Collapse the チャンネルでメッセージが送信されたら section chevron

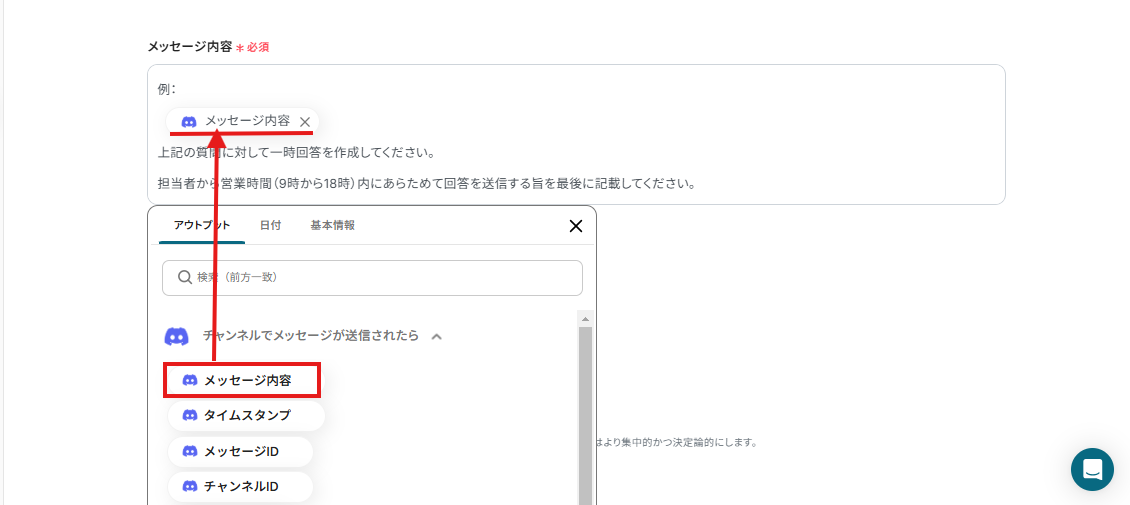pyautogui.click(x=436, y=336)
